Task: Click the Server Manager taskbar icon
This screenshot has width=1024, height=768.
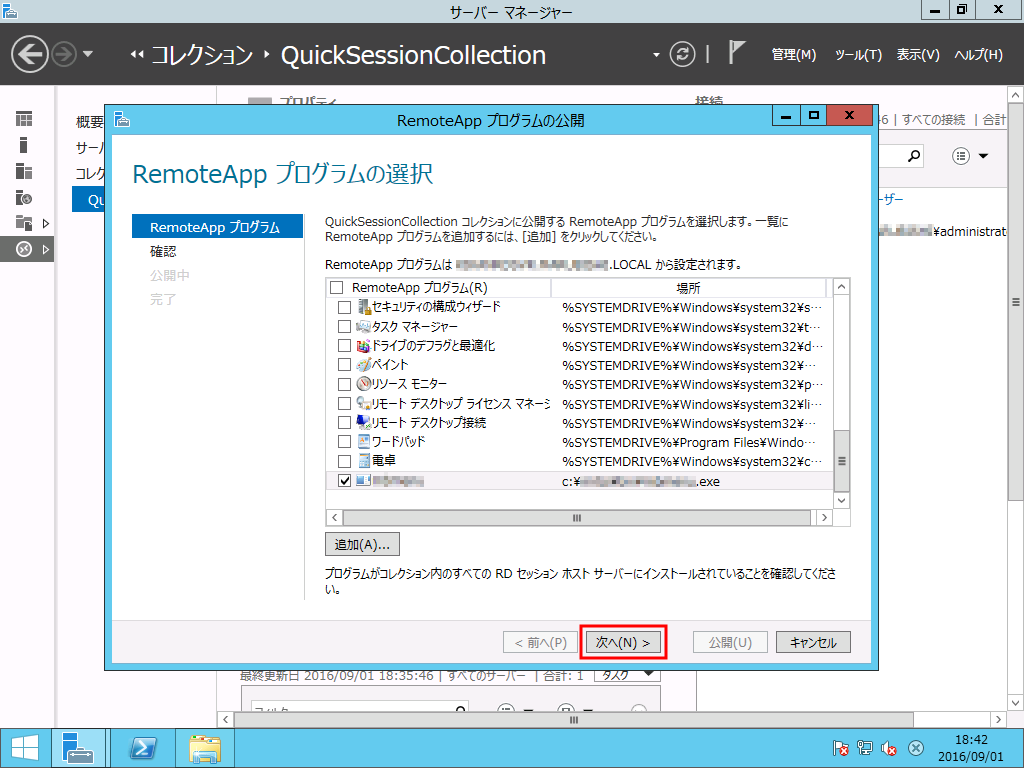Action: (78, 748)
